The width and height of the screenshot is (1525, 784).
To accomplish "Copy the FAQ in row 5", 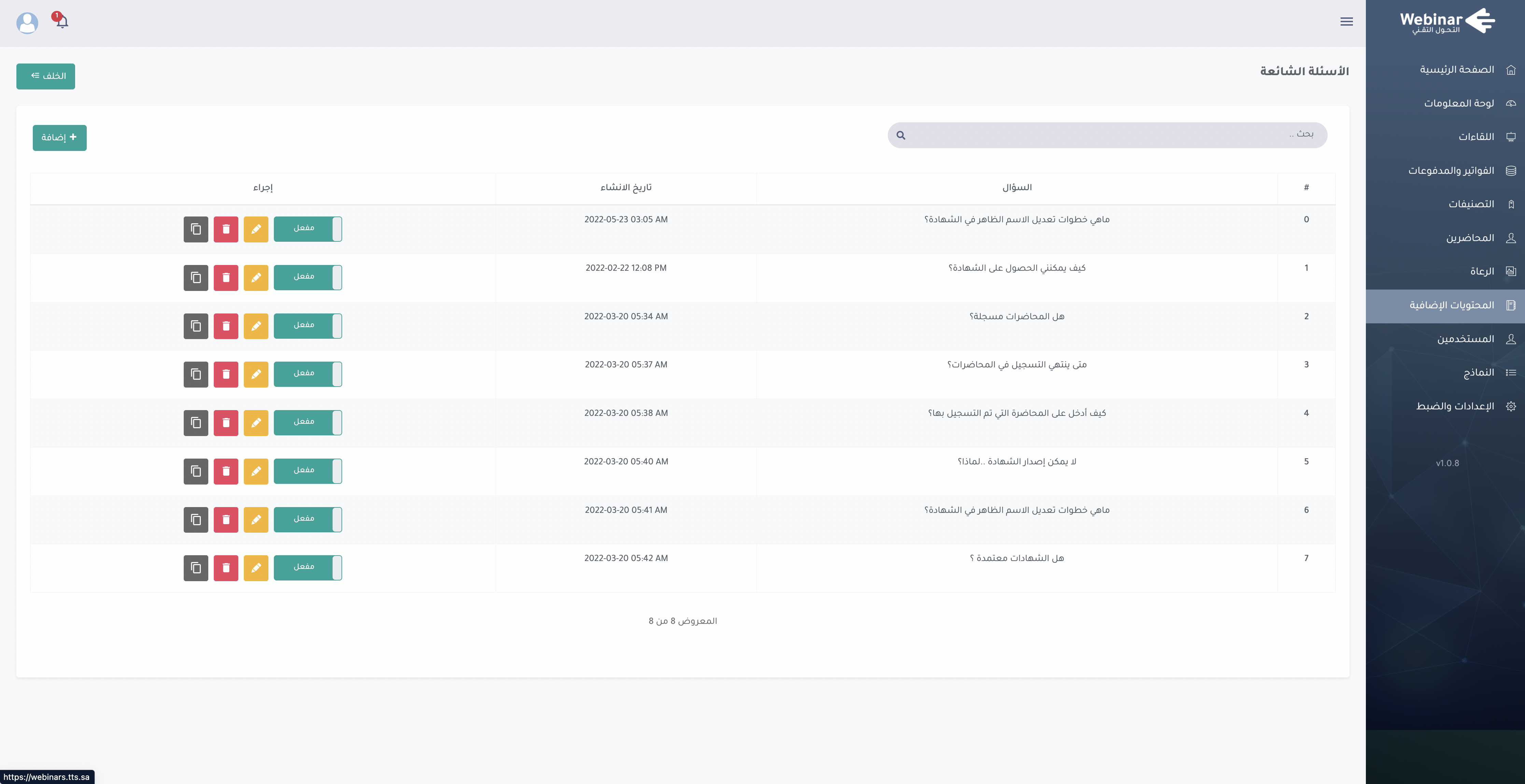I will (196, 471).
